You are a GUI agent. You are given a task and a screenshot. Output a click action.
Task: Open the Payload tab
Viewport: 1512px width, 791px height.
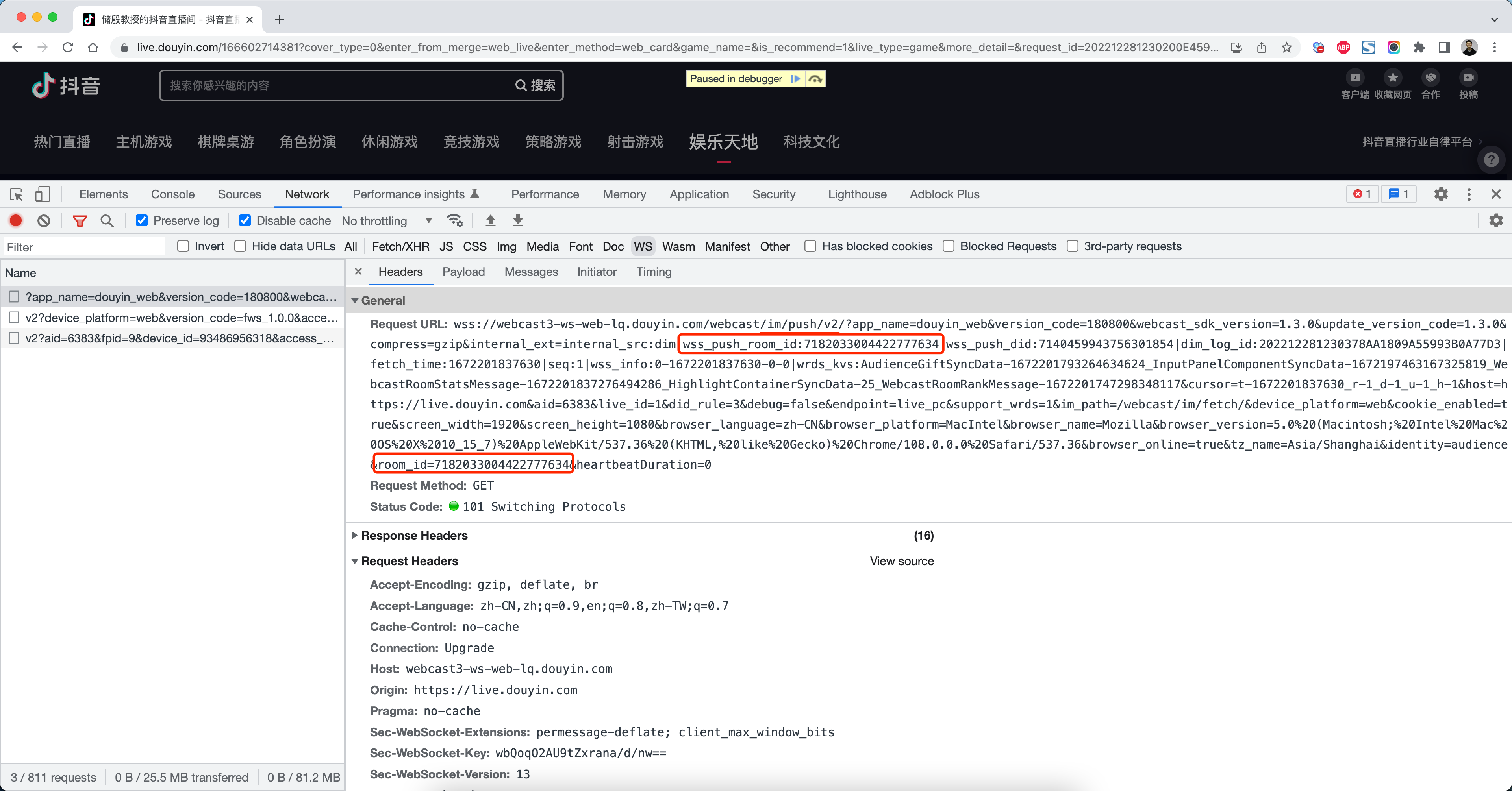pyautogui.click(x=464, y=272)
